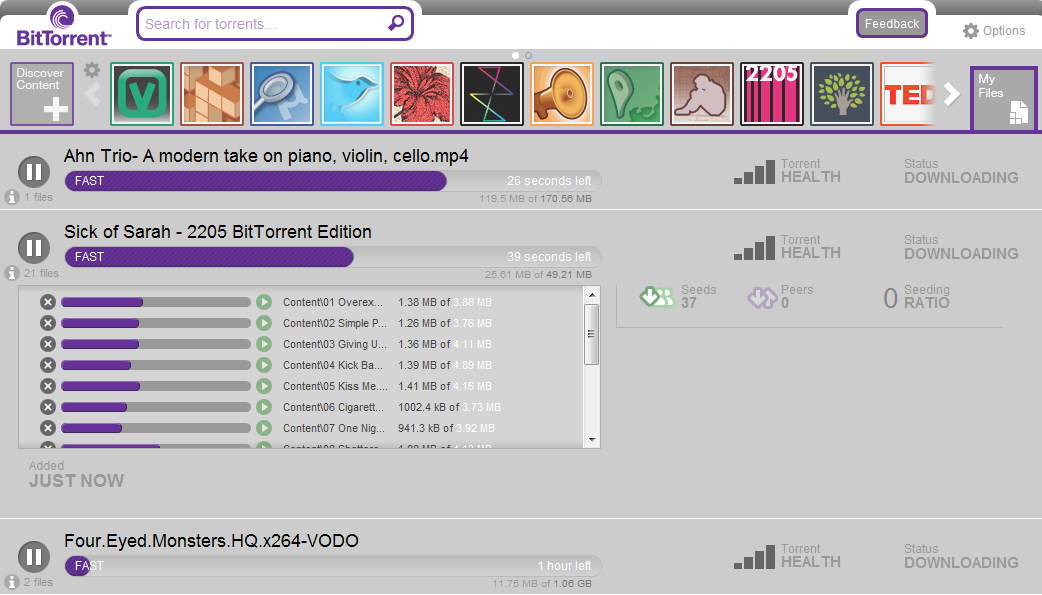Remove Content\05 Kiss Me file
Image resolution: width=1042 pixels, height=595 pixels.
48,386
